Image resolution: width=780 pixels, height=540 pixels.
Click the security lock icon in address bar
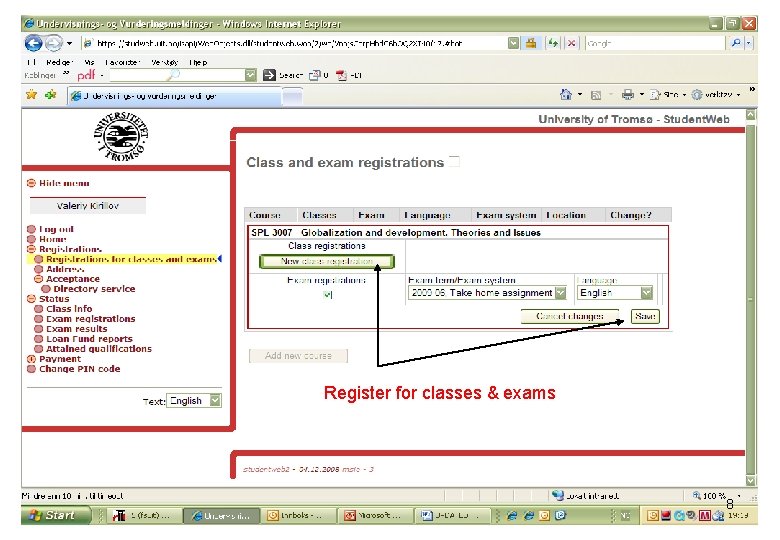click(x=531, y=43)
